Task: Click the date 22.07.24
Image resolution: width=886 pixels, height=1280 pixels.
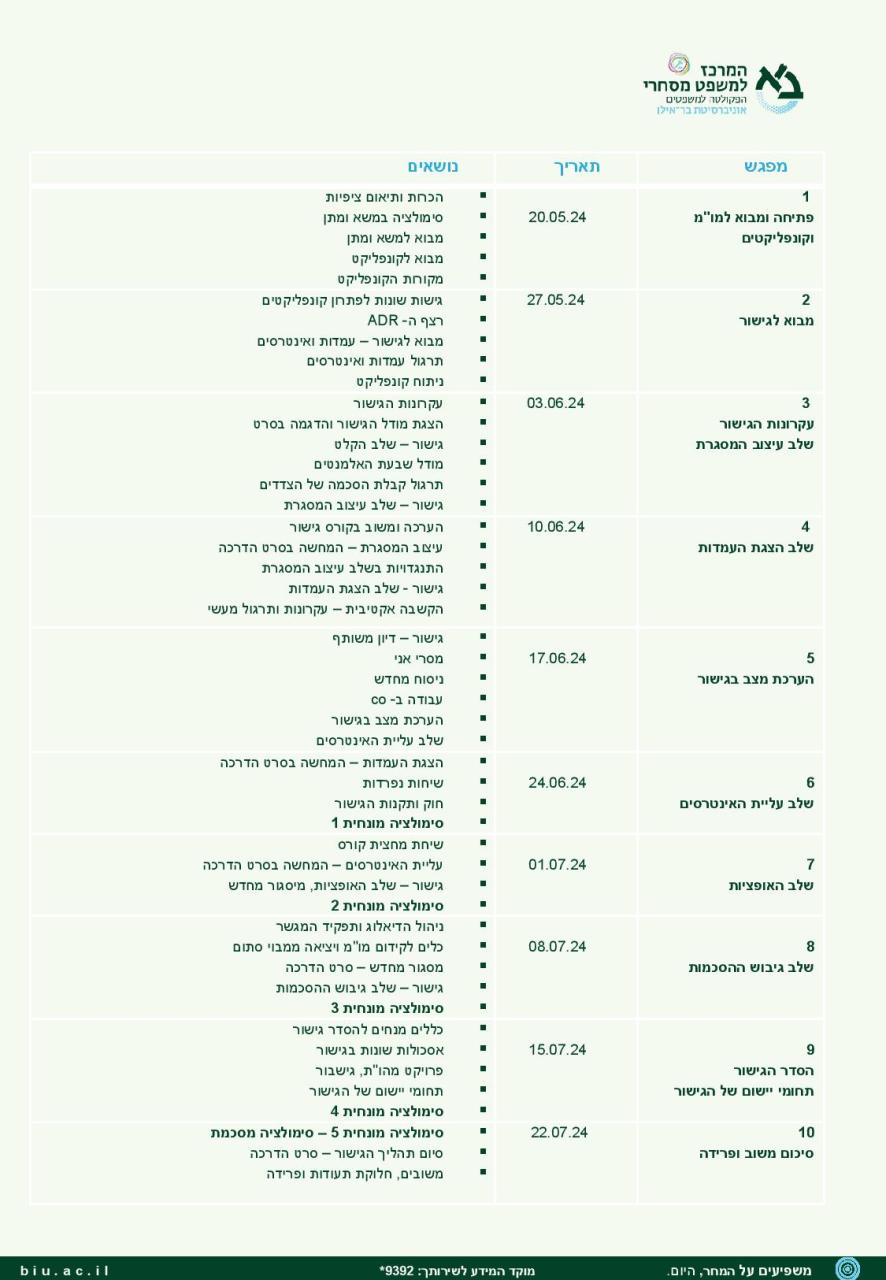Action: click(559, 1132)
